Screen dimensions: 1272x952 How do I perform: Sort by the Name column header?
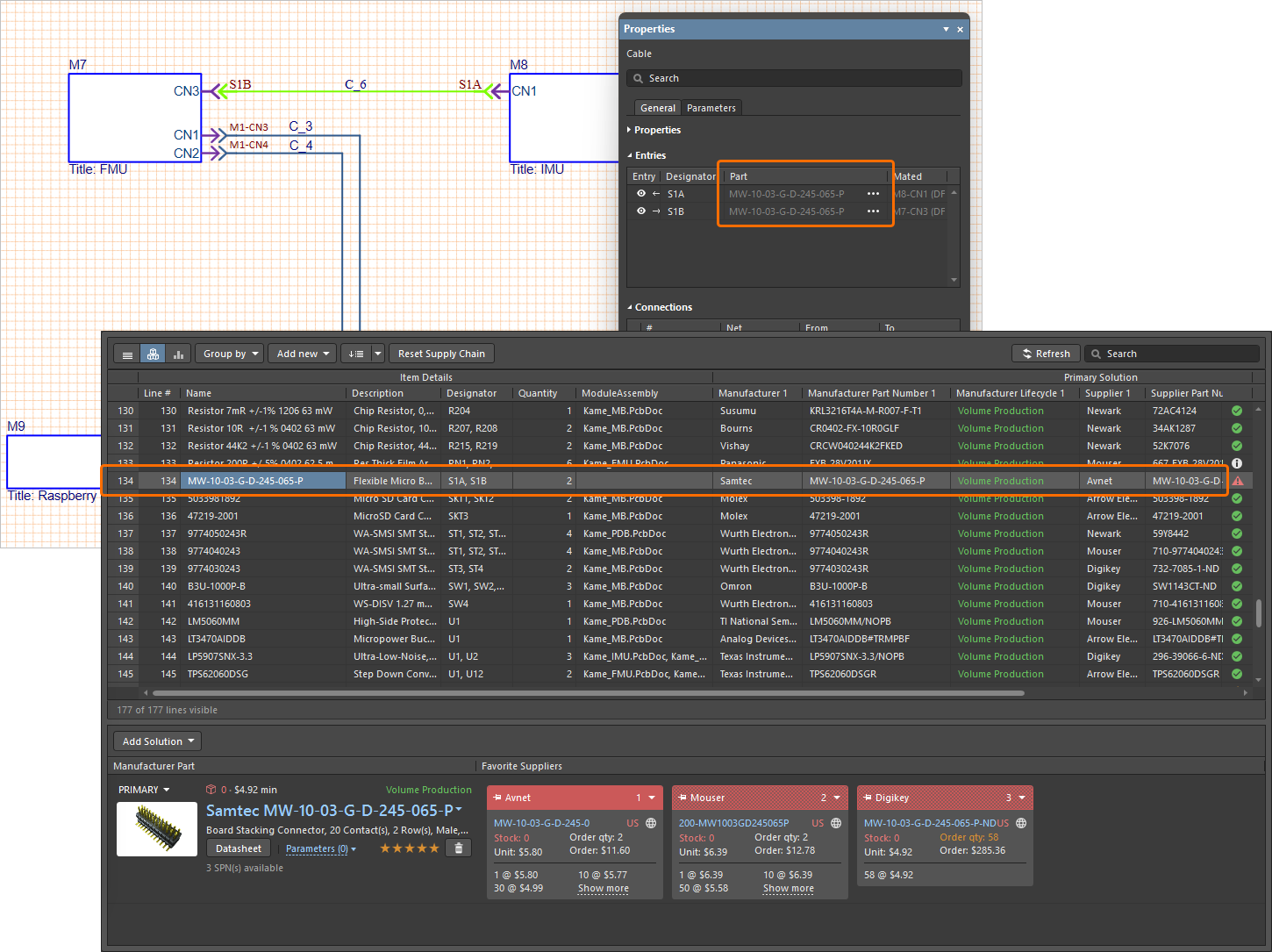pos(262,393)
